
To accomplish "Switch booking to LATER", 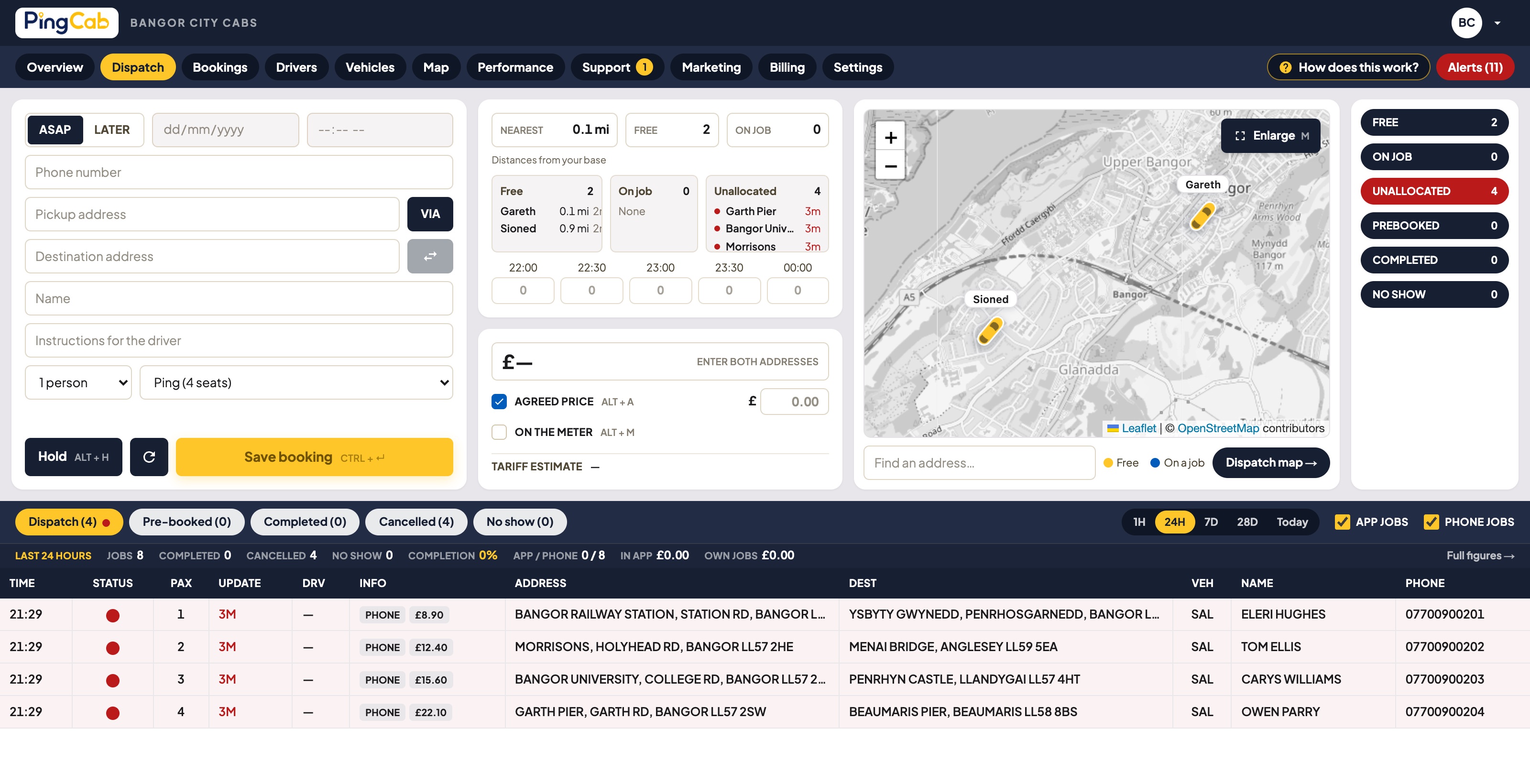I will point(112,130).
